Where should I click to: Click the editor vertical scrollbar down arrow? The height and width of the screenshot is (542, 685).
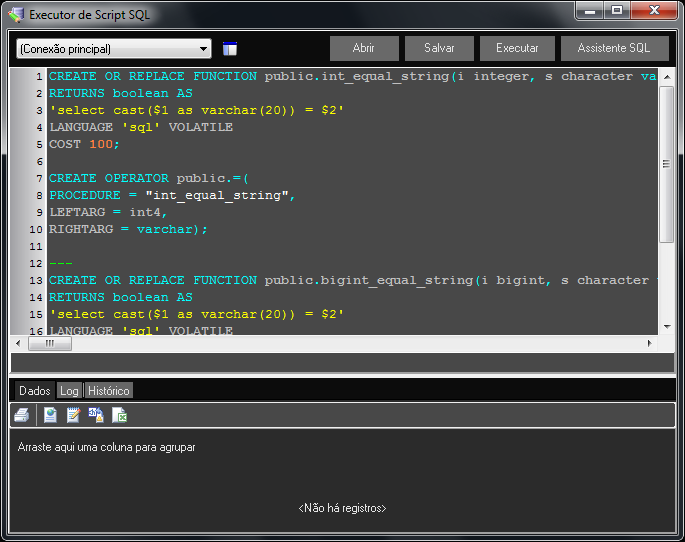[x=667, y=327]
